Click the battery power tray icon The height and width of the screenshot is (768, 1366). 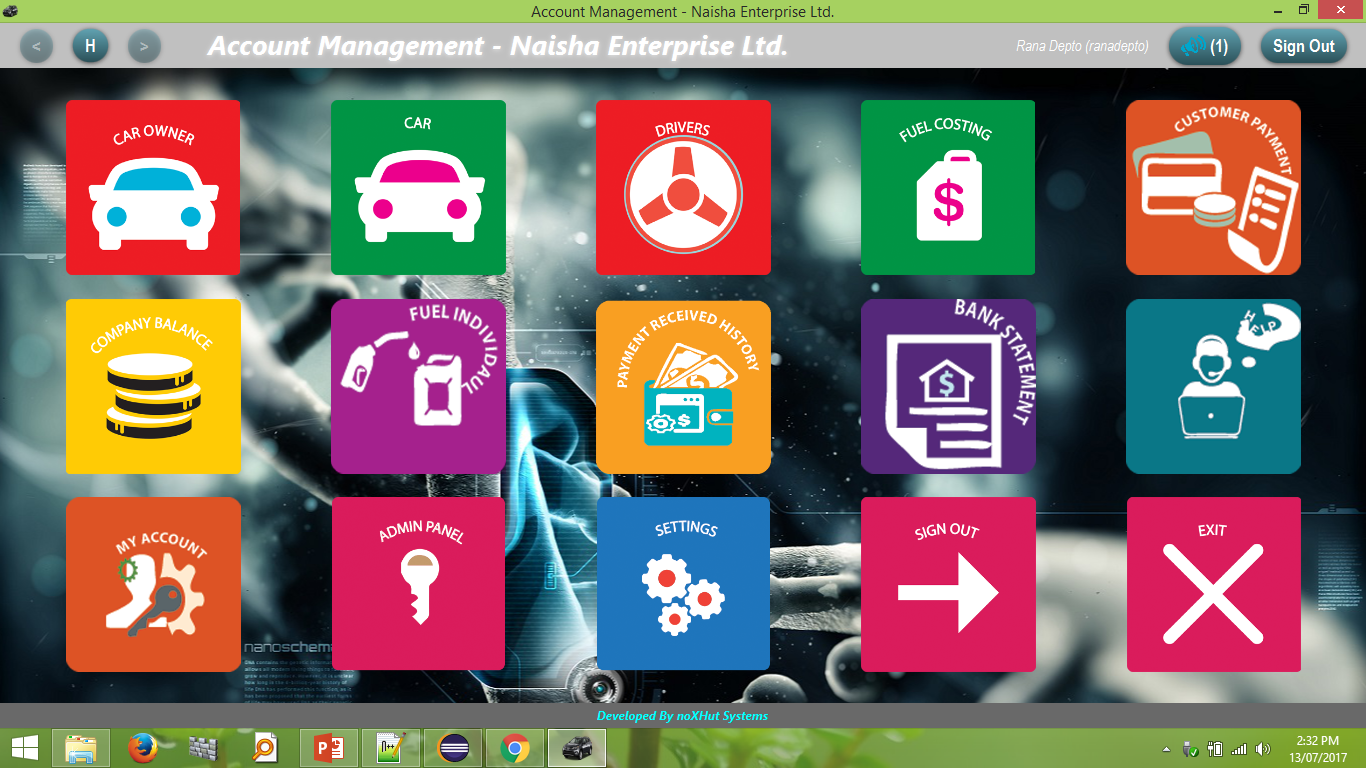click(1215, 749)
